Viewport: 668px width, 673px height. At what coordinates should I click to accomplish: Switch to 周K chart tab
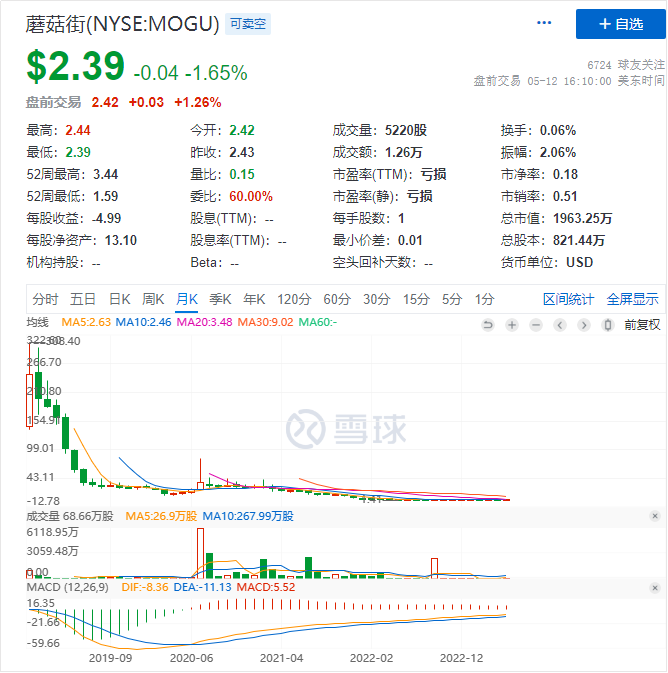(x=153, y=299)
